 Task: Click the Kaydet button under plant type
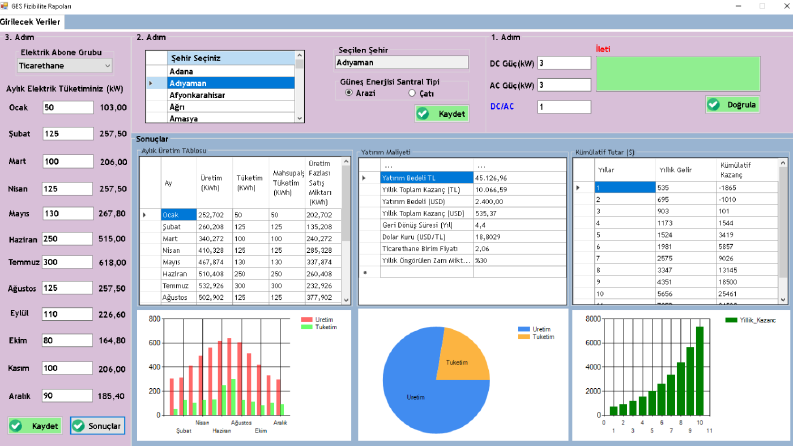coord(442,114)
